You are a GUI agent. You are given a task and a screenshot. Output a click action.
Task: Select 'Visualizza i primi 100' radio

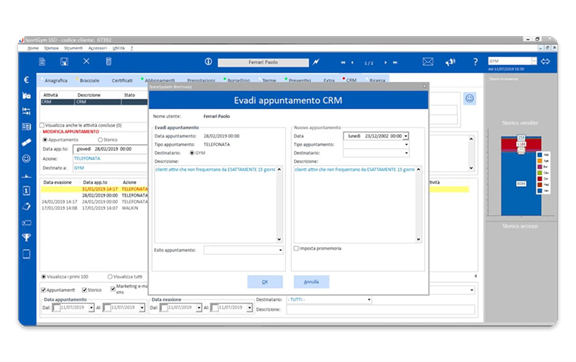(44, 276)
